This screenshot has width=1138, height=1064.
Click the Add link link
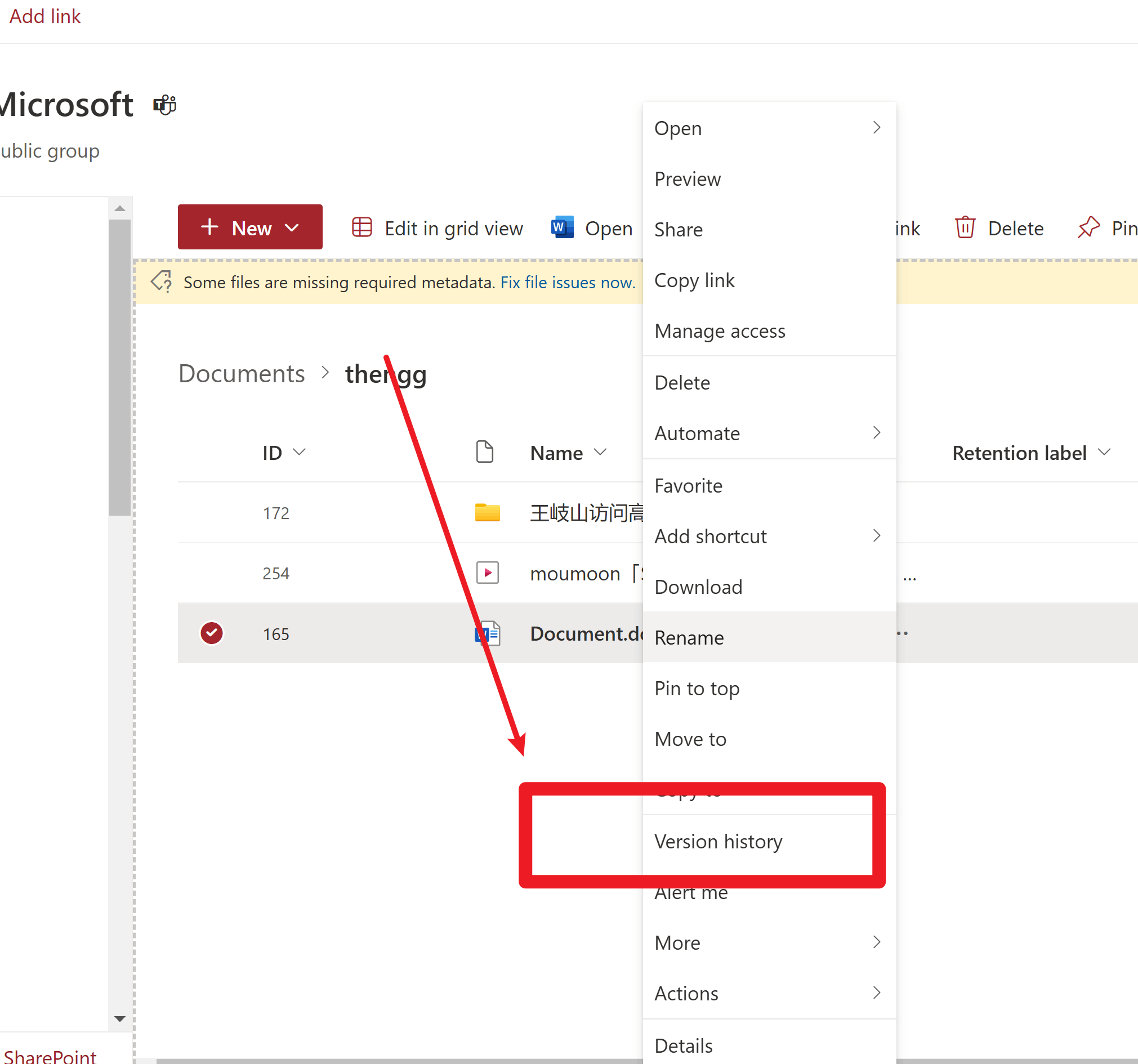coord(45,16)
